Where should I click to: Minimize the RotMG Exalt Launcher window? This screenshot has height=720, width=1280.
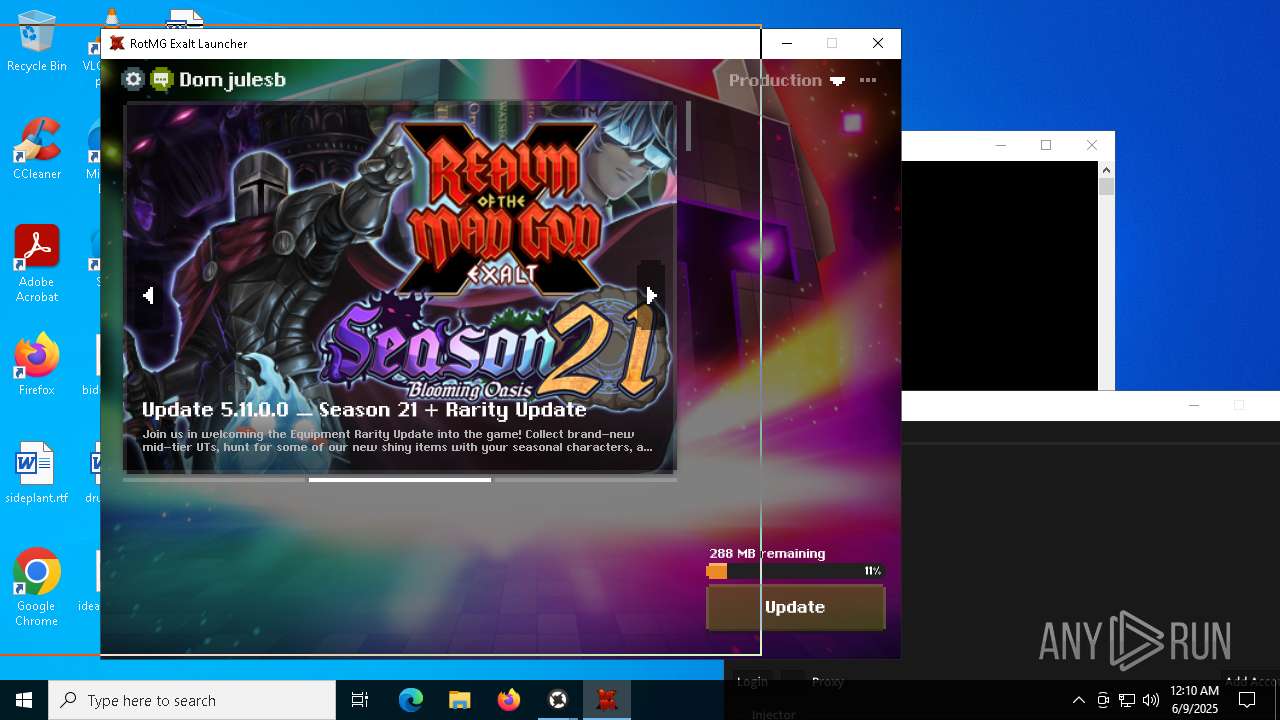point(787,44)
